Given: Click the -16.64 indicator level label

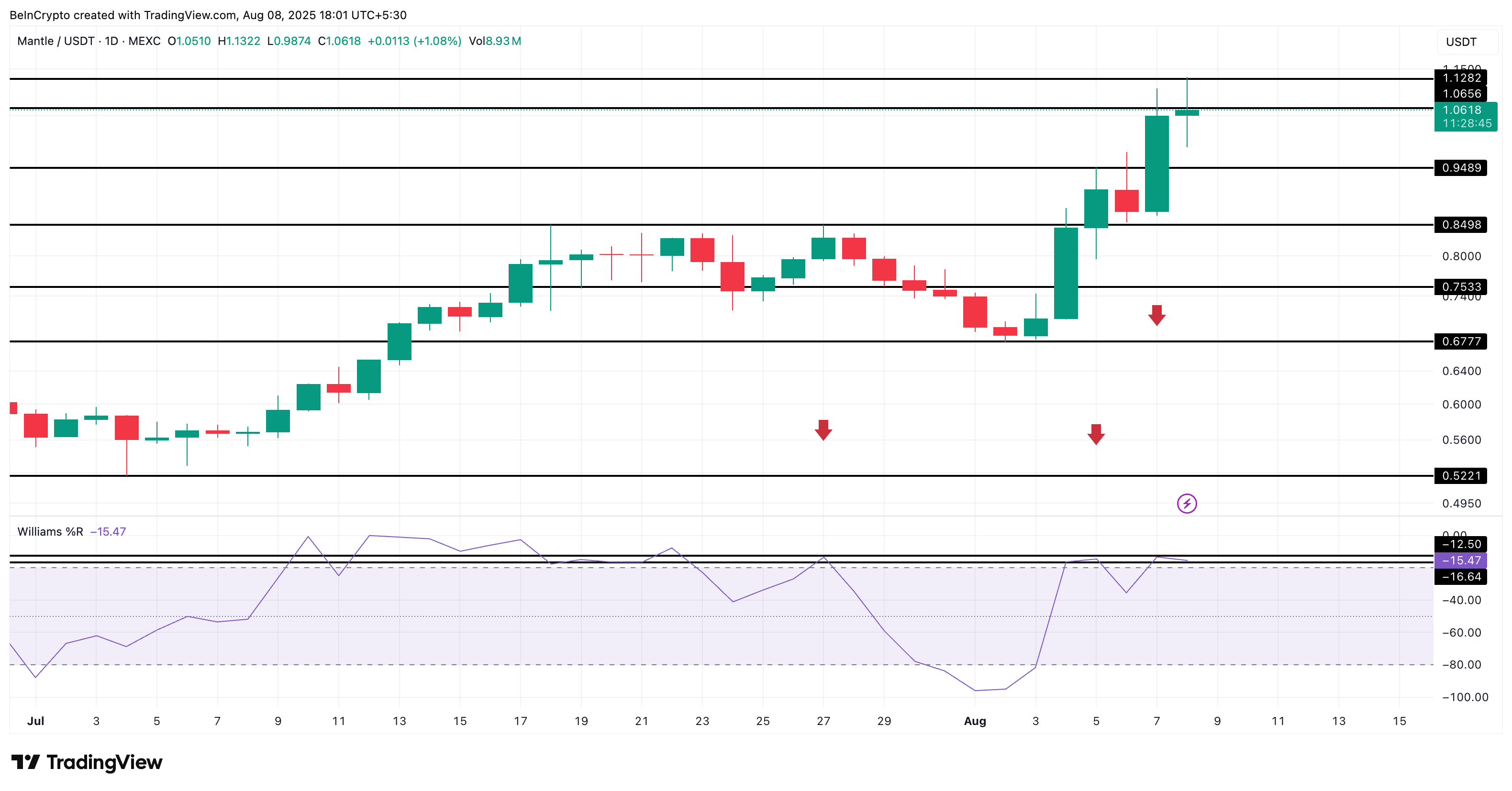Looking at the screenshot, I should coord(1460,577).
